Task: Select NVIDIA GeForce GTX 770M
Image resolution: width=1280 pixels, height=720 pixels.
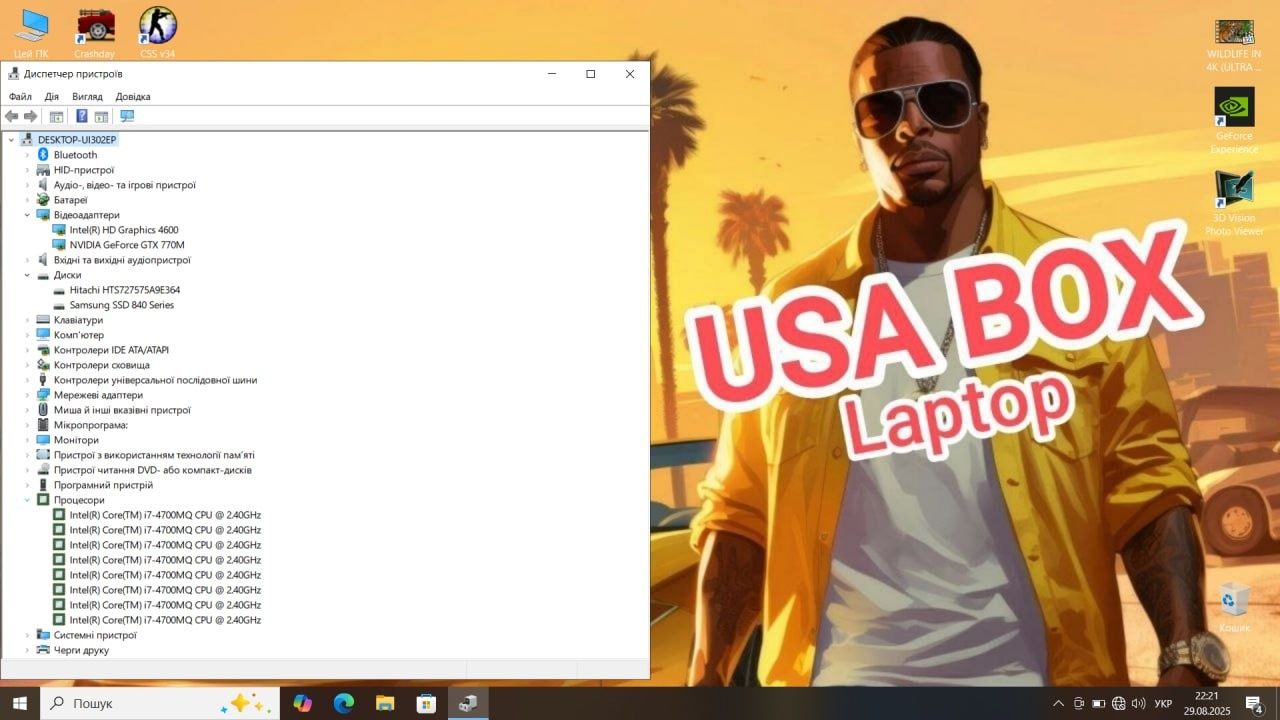Action: pos(127,245)
